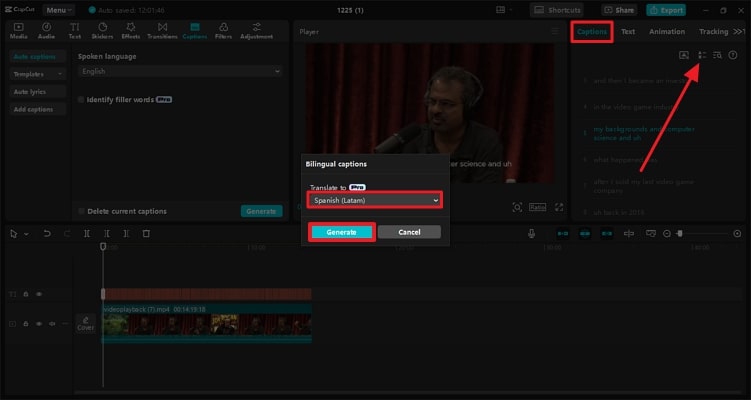The width and height of the screenshot is (751, 400).
Task: Toggle caption track visibility eye
Action: pyautogui.click(x=39, y=294)
